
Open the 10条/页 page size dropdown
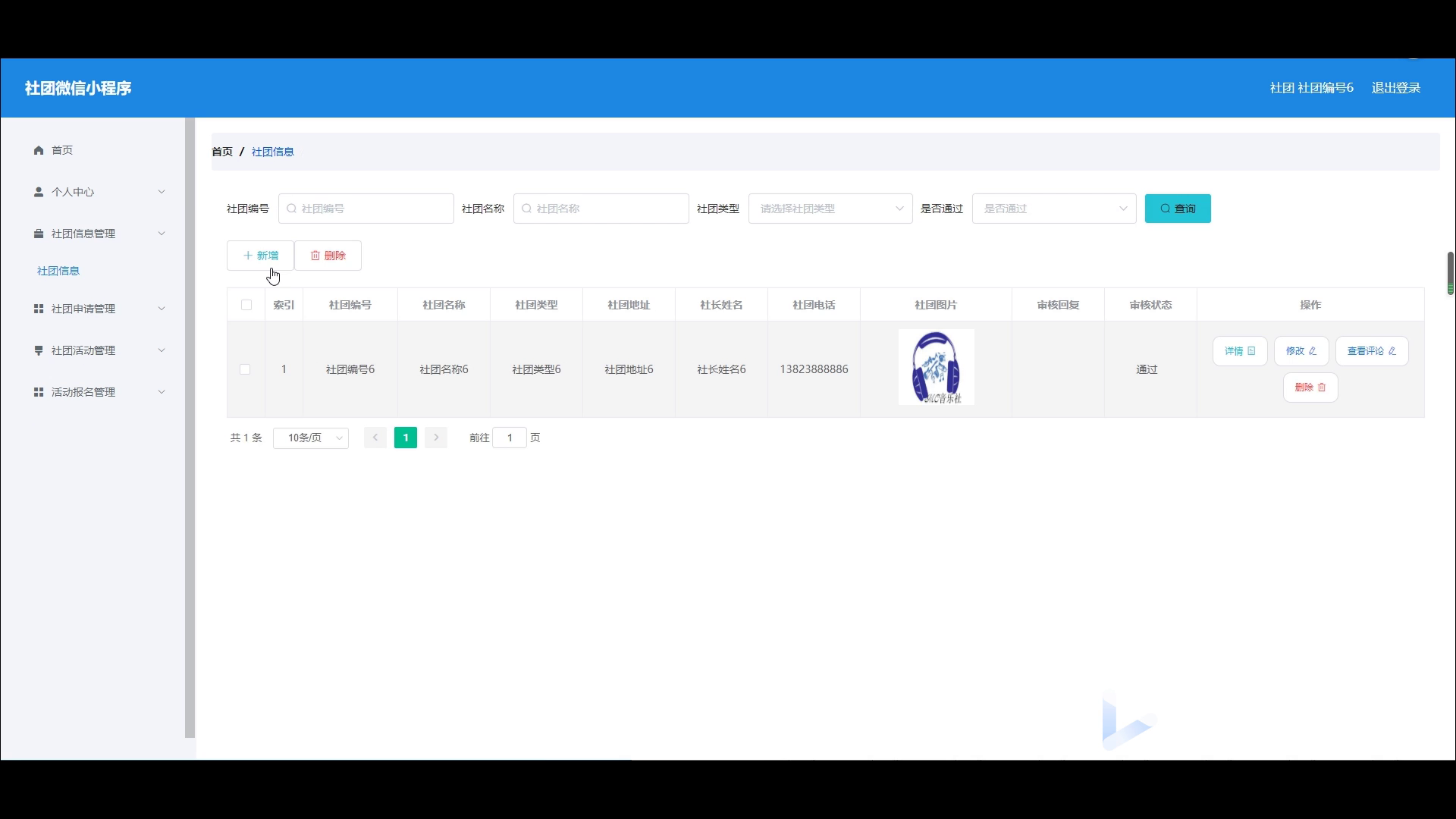(311, 438)
